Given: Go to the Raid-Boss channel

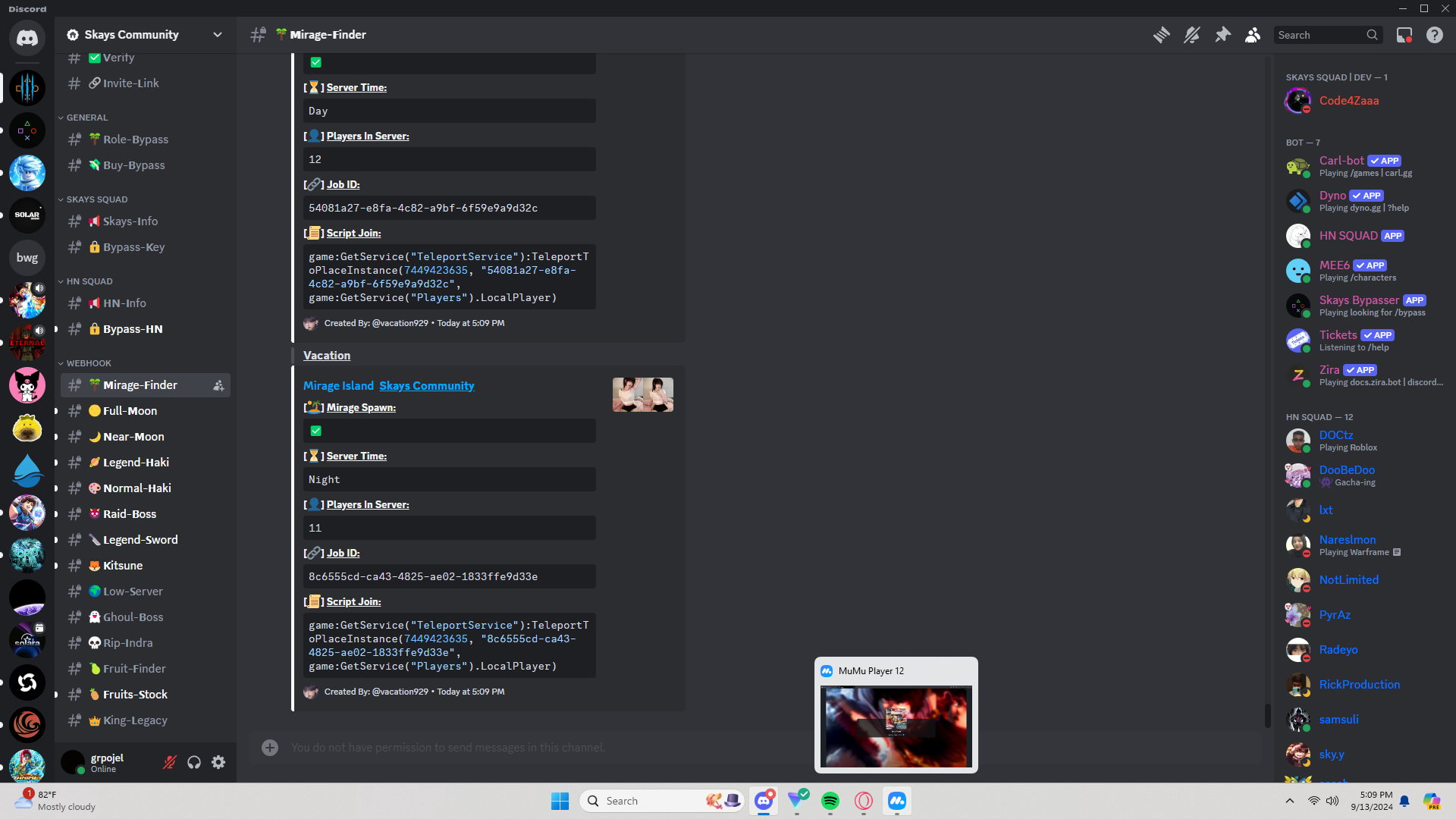Looking at the screenshot, I should [x=146, y=514].
